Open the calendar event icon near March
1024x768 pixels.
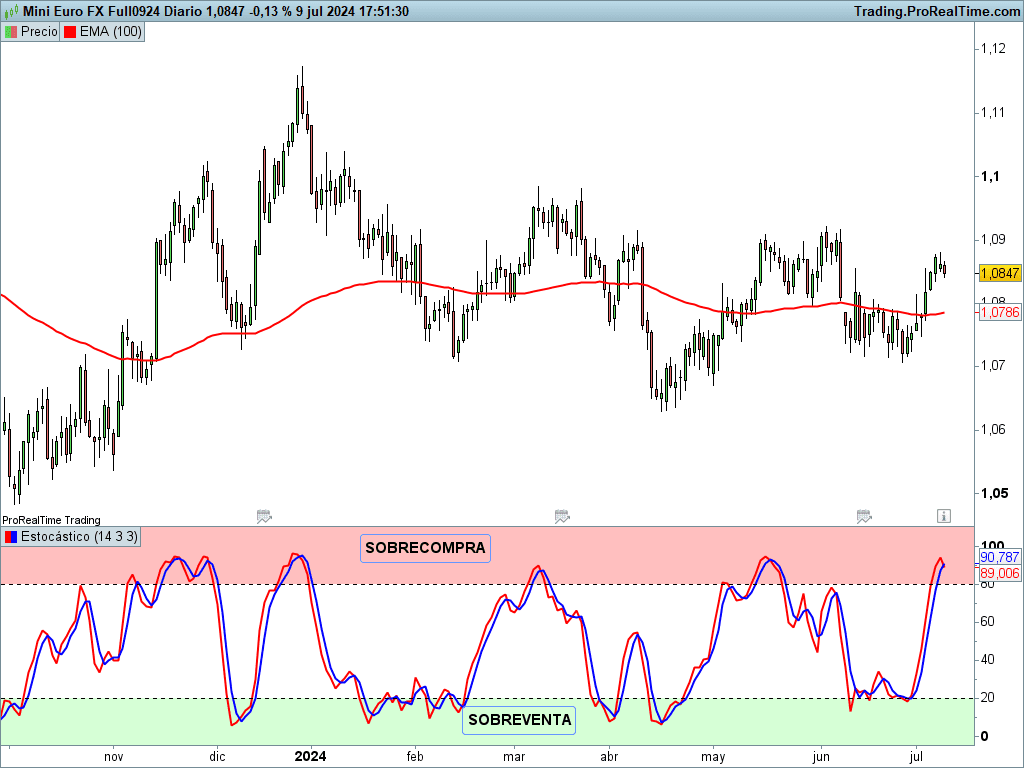(562, 517)
